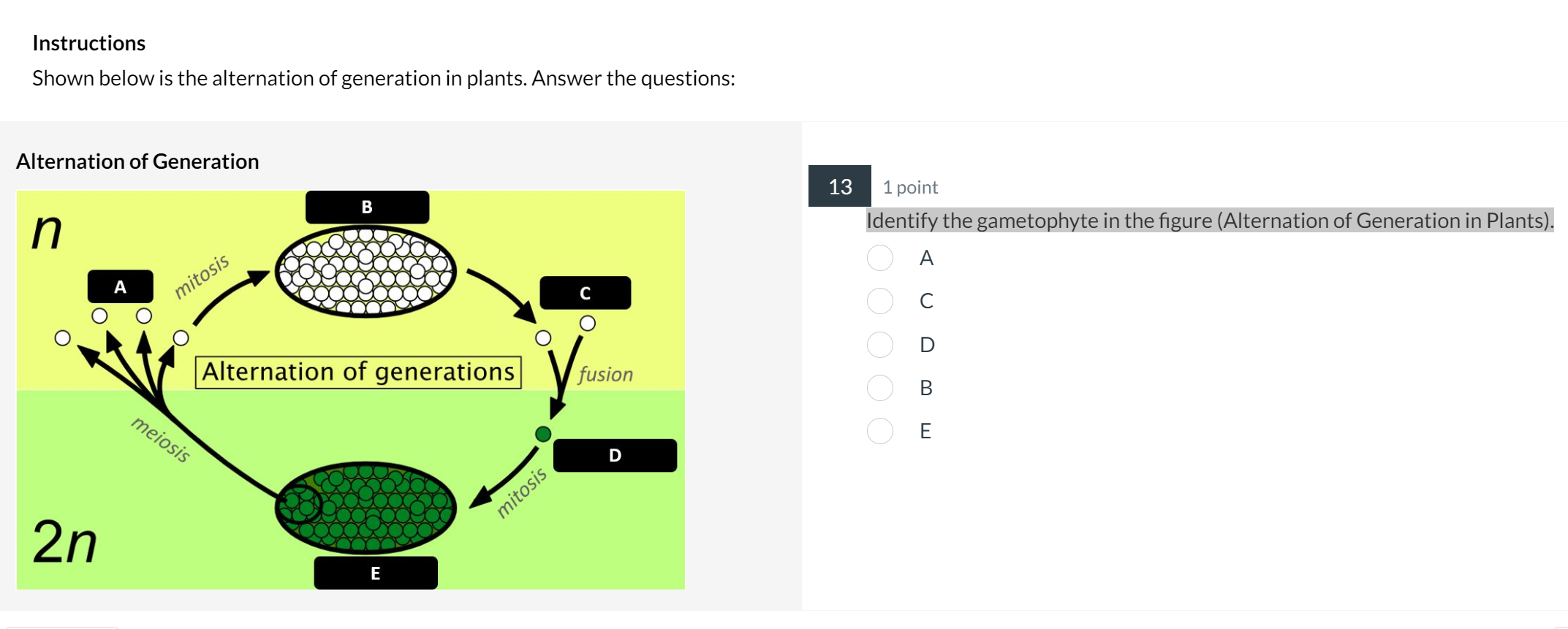Click the Alternation of generations caption box
Image resolution: width=1568 pixels, height=629 pixels.
(x=357, y=371)
